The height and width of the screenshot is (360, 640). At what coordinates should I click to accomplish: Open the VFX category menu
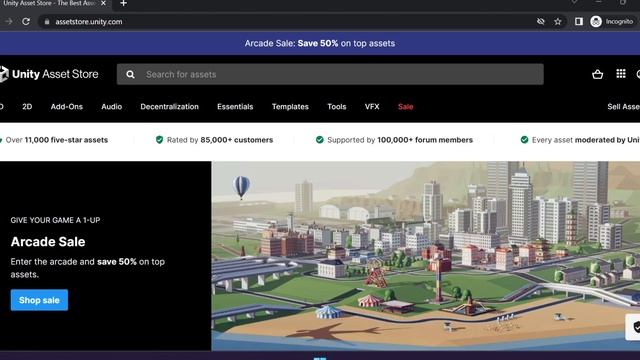(372, 107)
